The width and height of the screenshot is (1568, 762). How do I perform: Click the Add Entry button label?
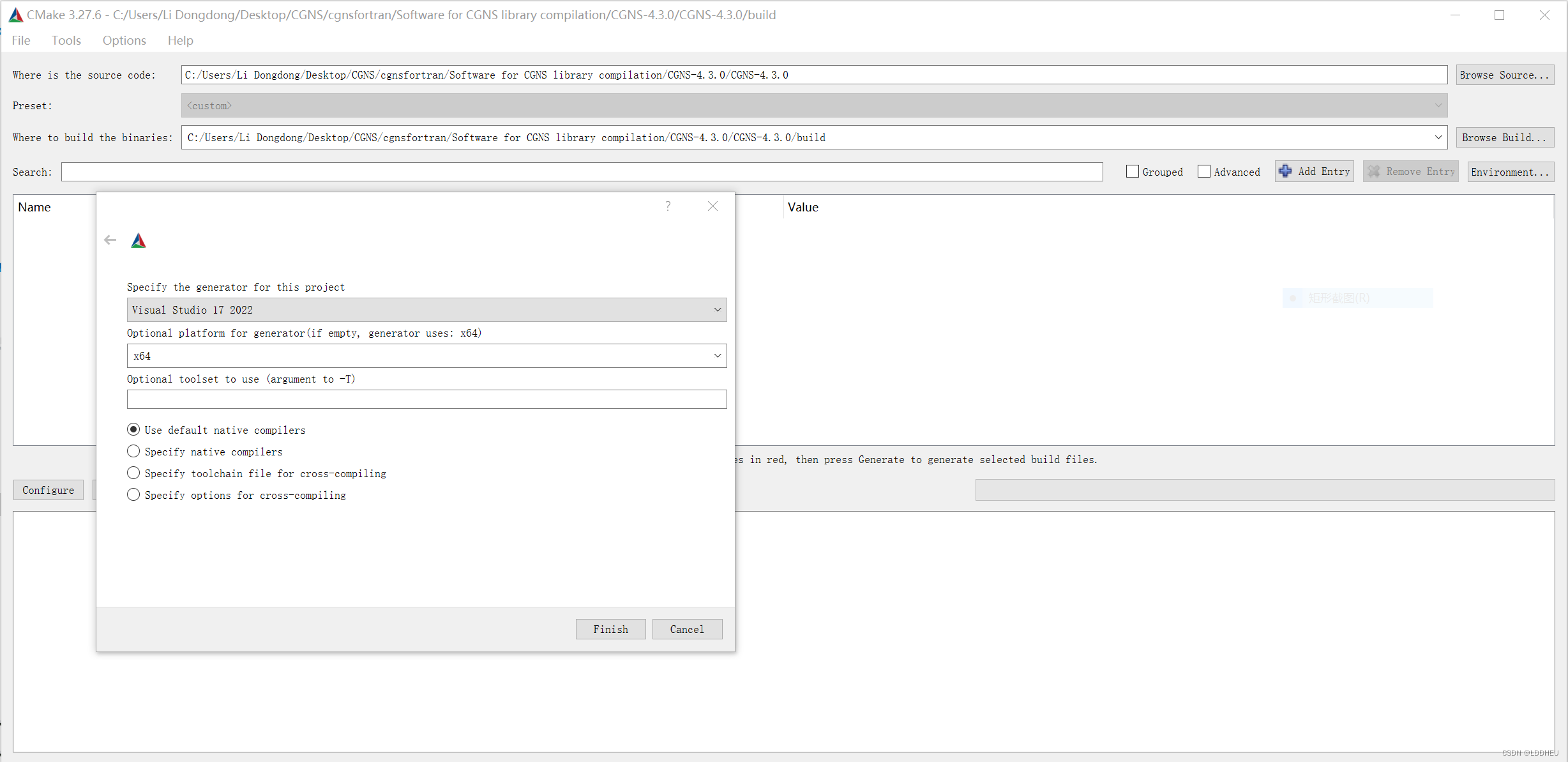[1324, 171]
